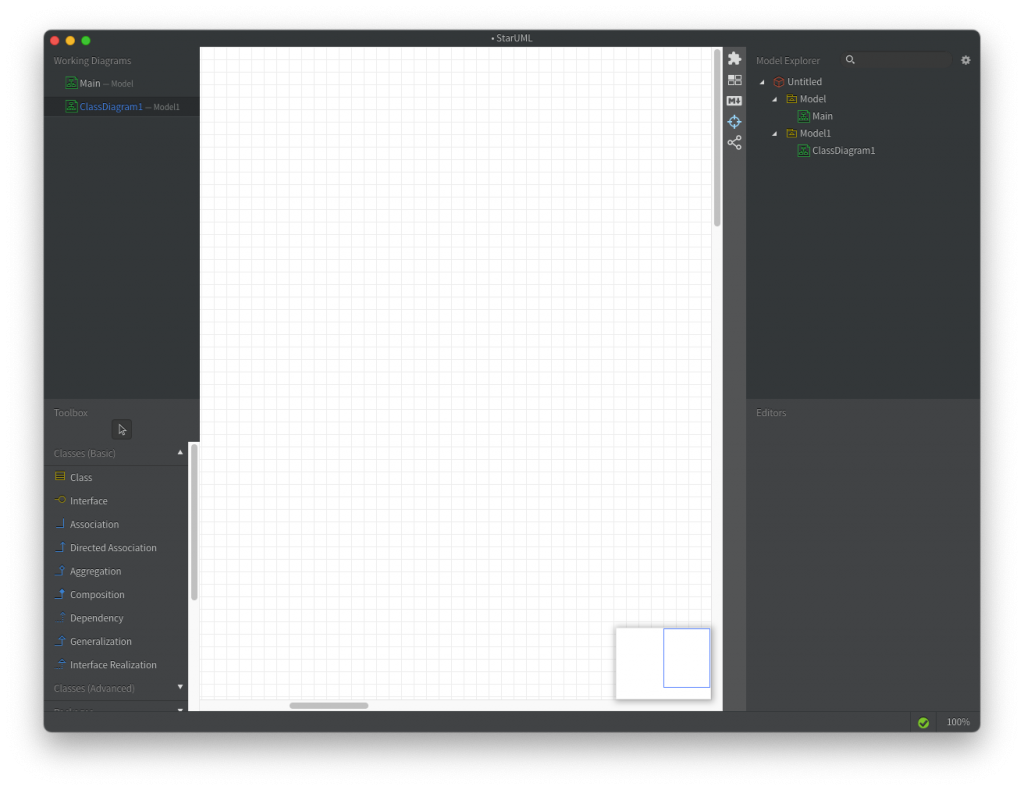Viewport: 1024px width, 790px height.
Task: Open the diagram thumbnails view icon
Action: point(735,80)
